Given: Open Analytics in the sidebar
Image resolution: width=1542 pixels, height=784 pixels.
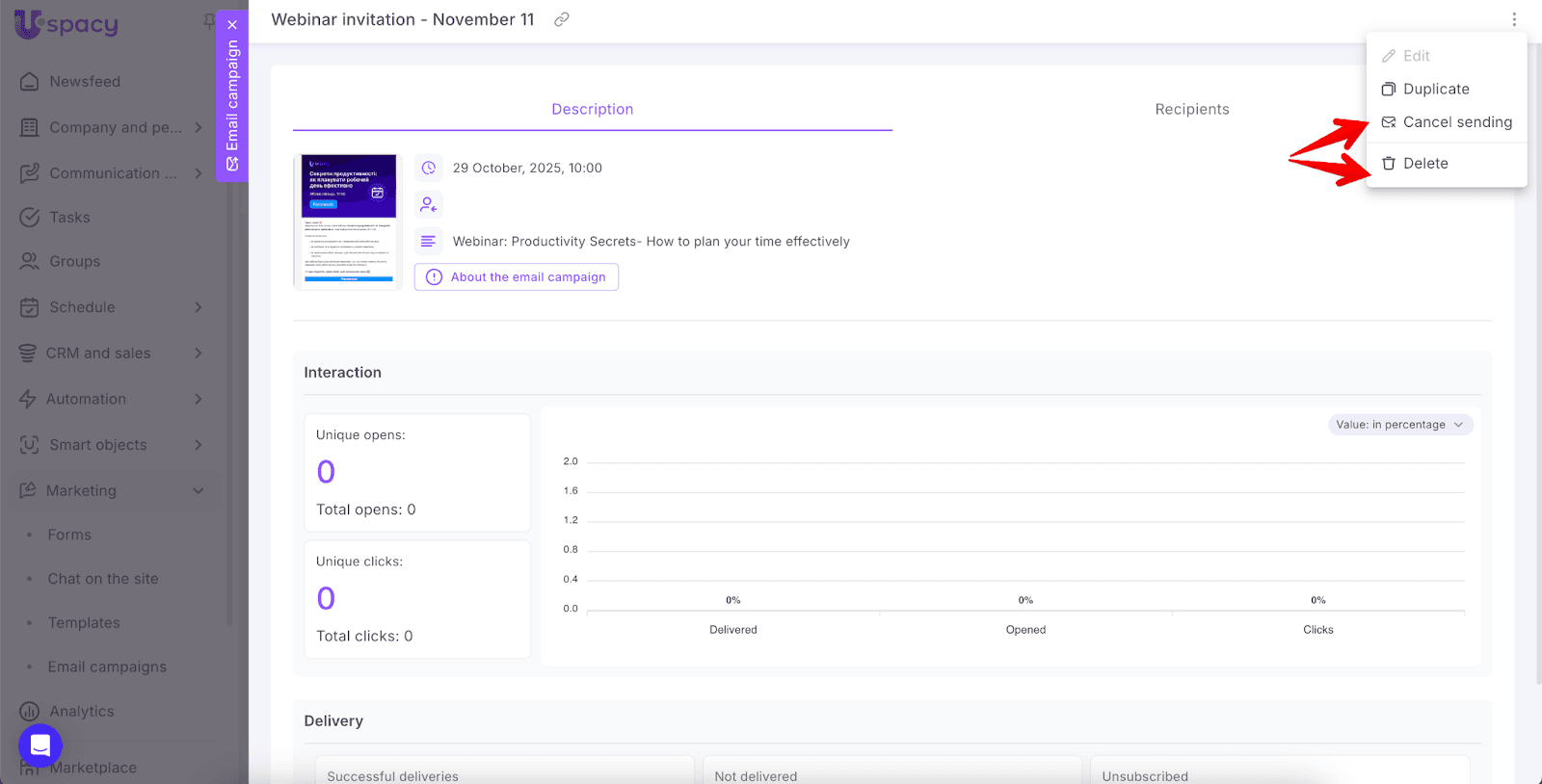Looking at the screenshot, I should coord(81,712).
